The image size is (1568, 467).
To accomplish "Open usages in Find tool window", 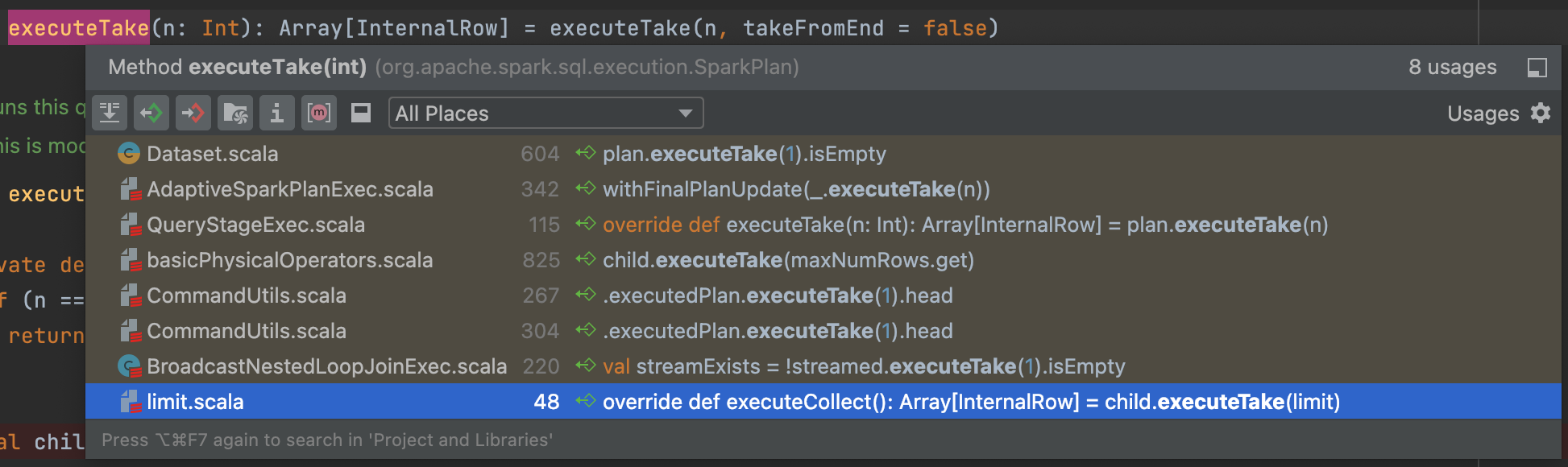I will point(1537,68).
